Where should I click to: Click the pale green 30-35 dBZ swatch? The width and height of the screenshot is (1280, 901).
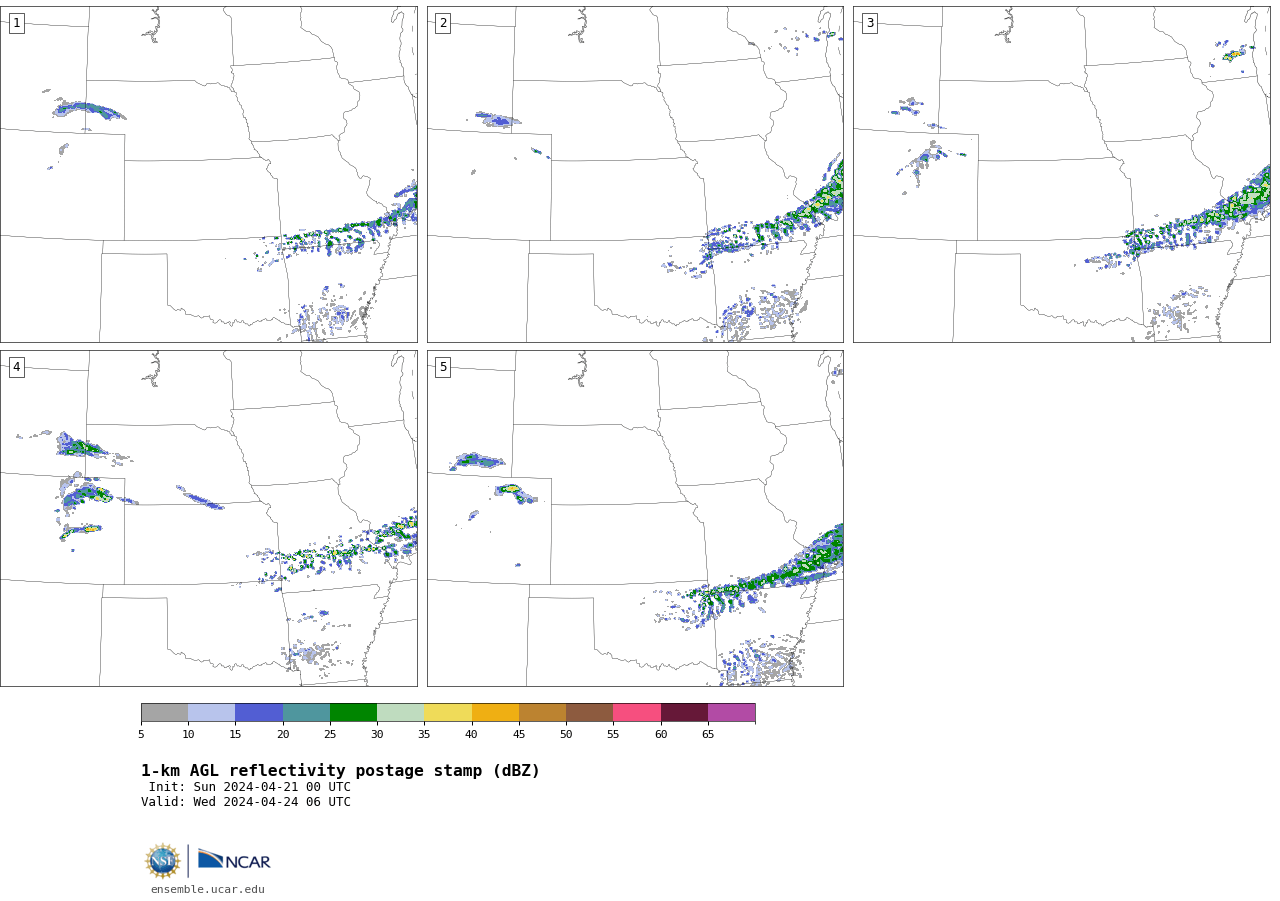400,713
